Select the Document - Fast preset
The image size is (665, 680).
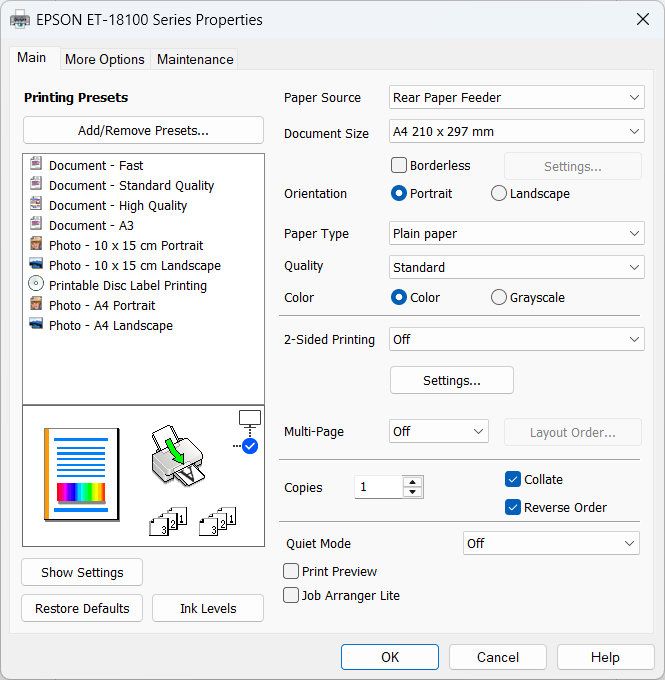click(96, 165)
